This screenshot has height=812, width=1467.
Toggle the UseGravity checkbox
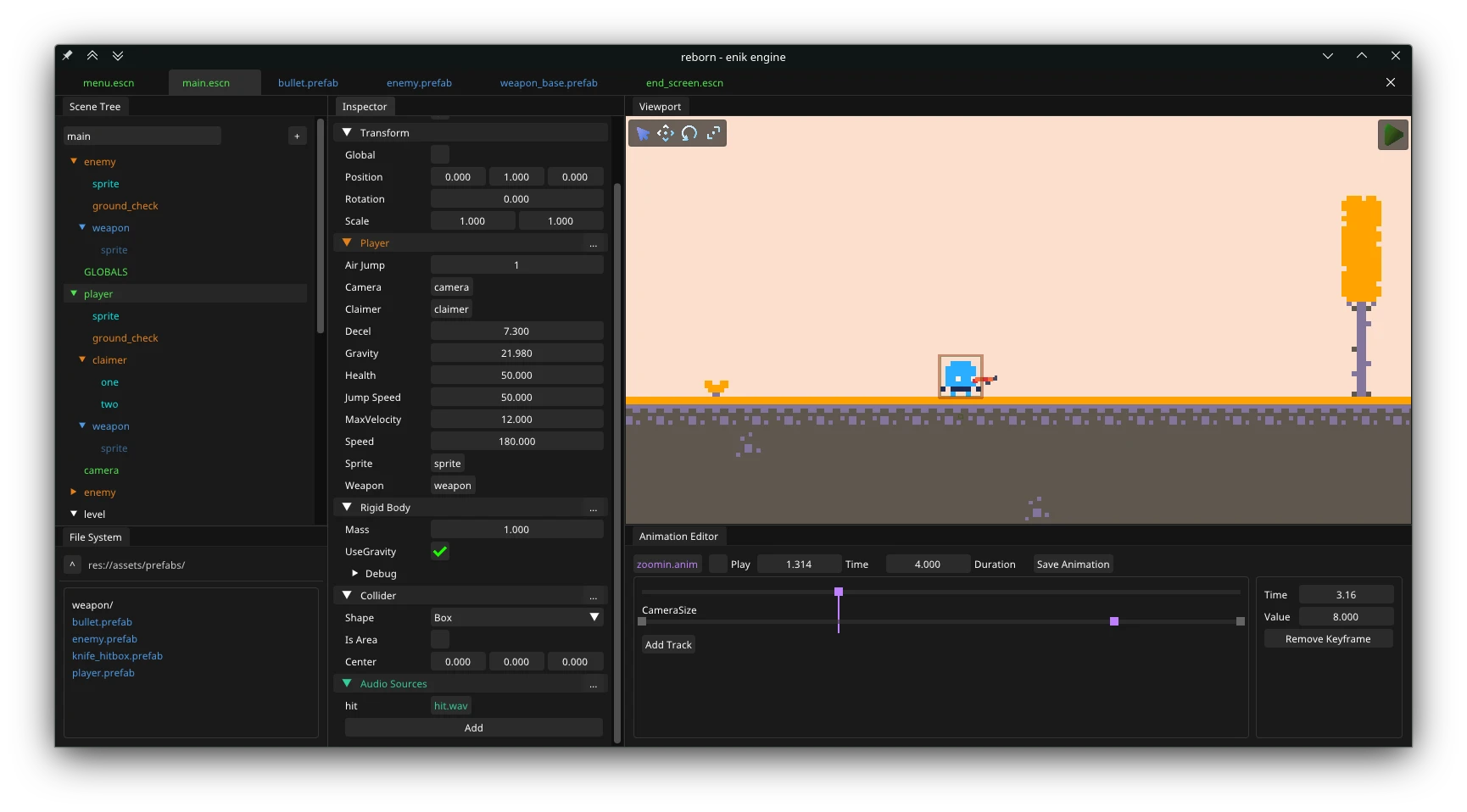pos(439,551)
